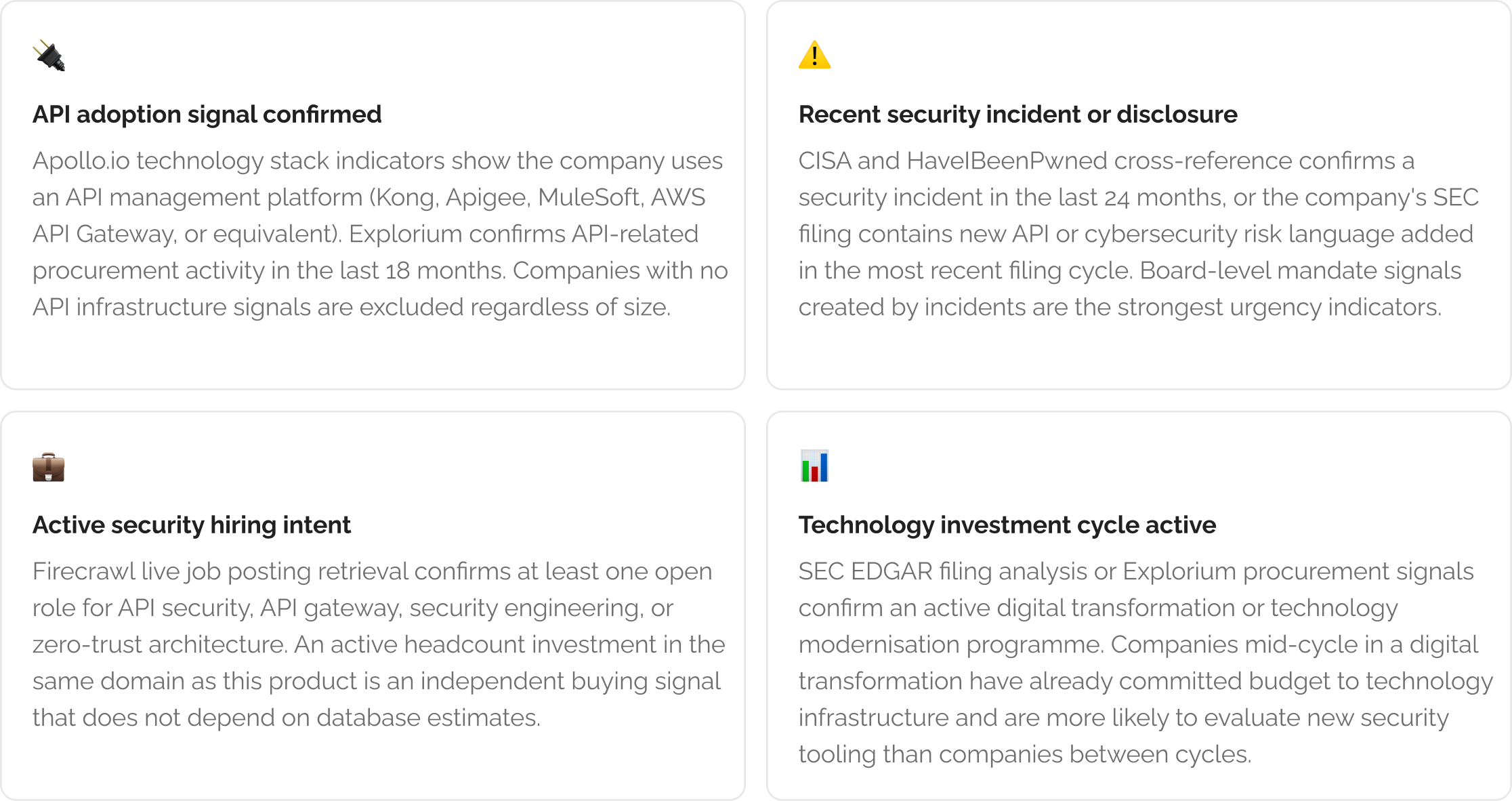Click the brown briefcase icon
The height and width of the screenshot is (801, 1512).
coord(49,467)
